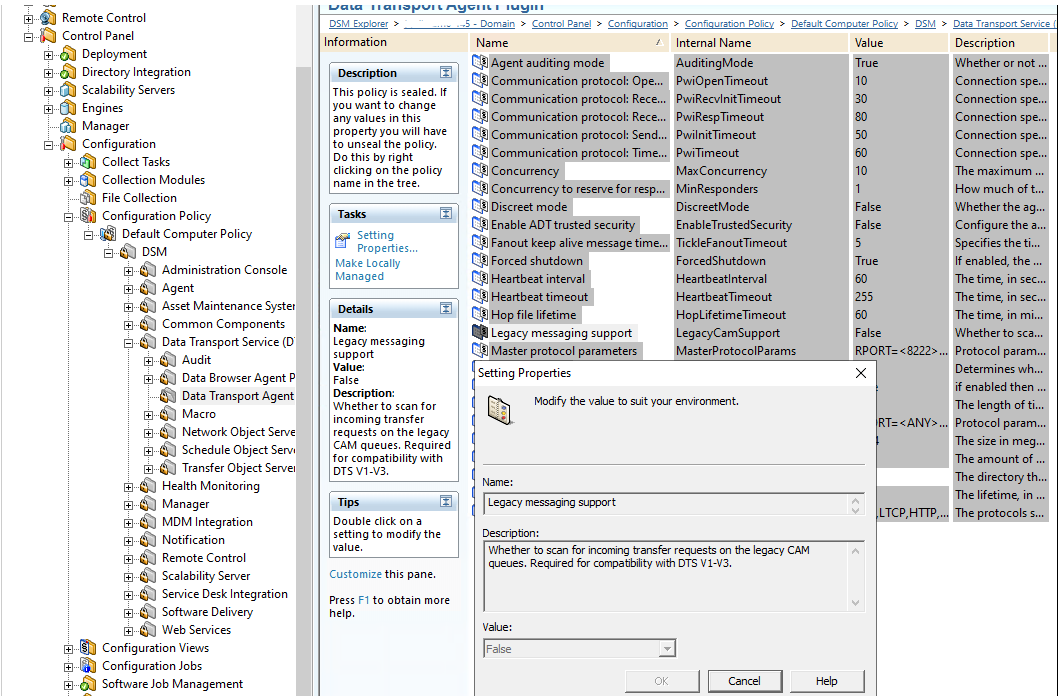The width and height of the screenshot is (1058, 699).
Task: Expand the Software Delivery tree node
Action: point(129,612)
